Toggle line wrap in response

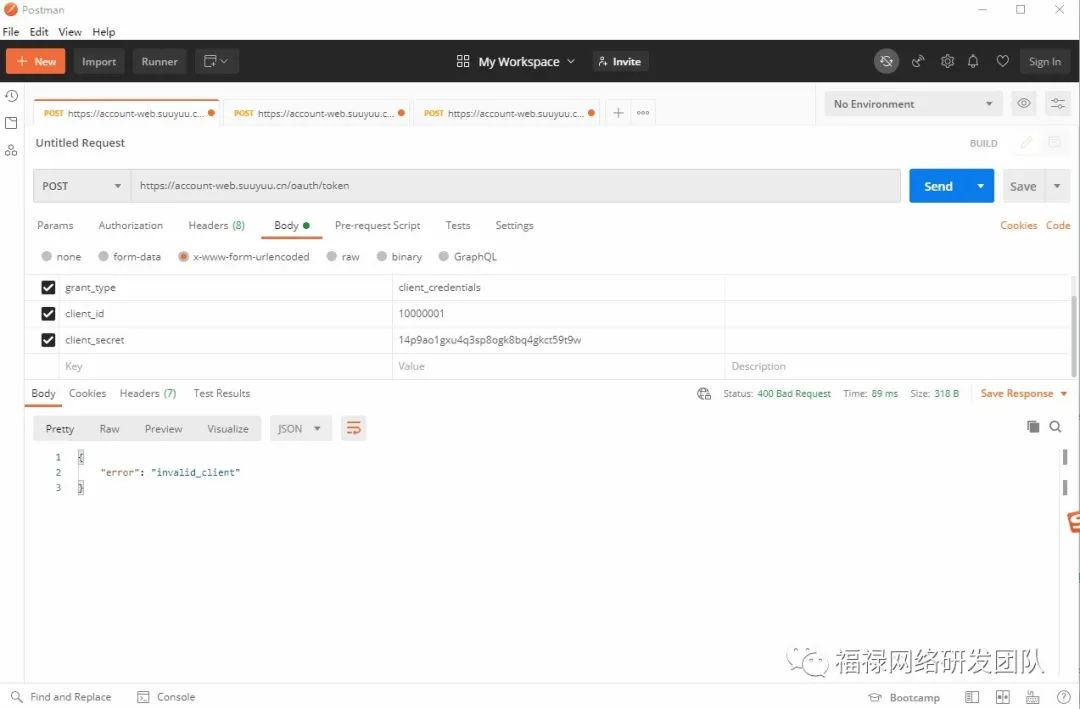pyautogui.click(x=353, y=429)
